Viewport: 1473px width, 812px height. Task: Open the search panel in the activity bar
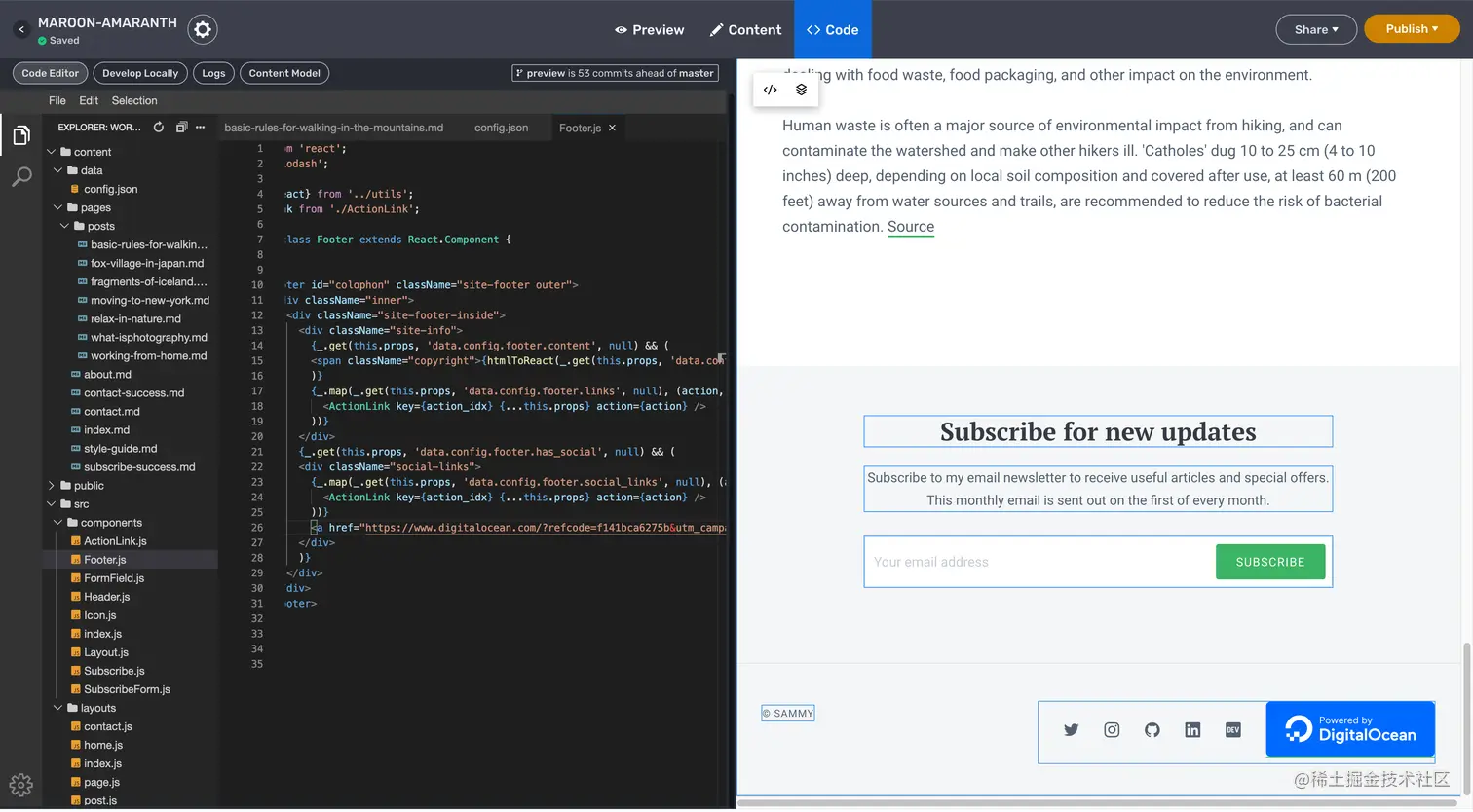[x=21, y=176]
